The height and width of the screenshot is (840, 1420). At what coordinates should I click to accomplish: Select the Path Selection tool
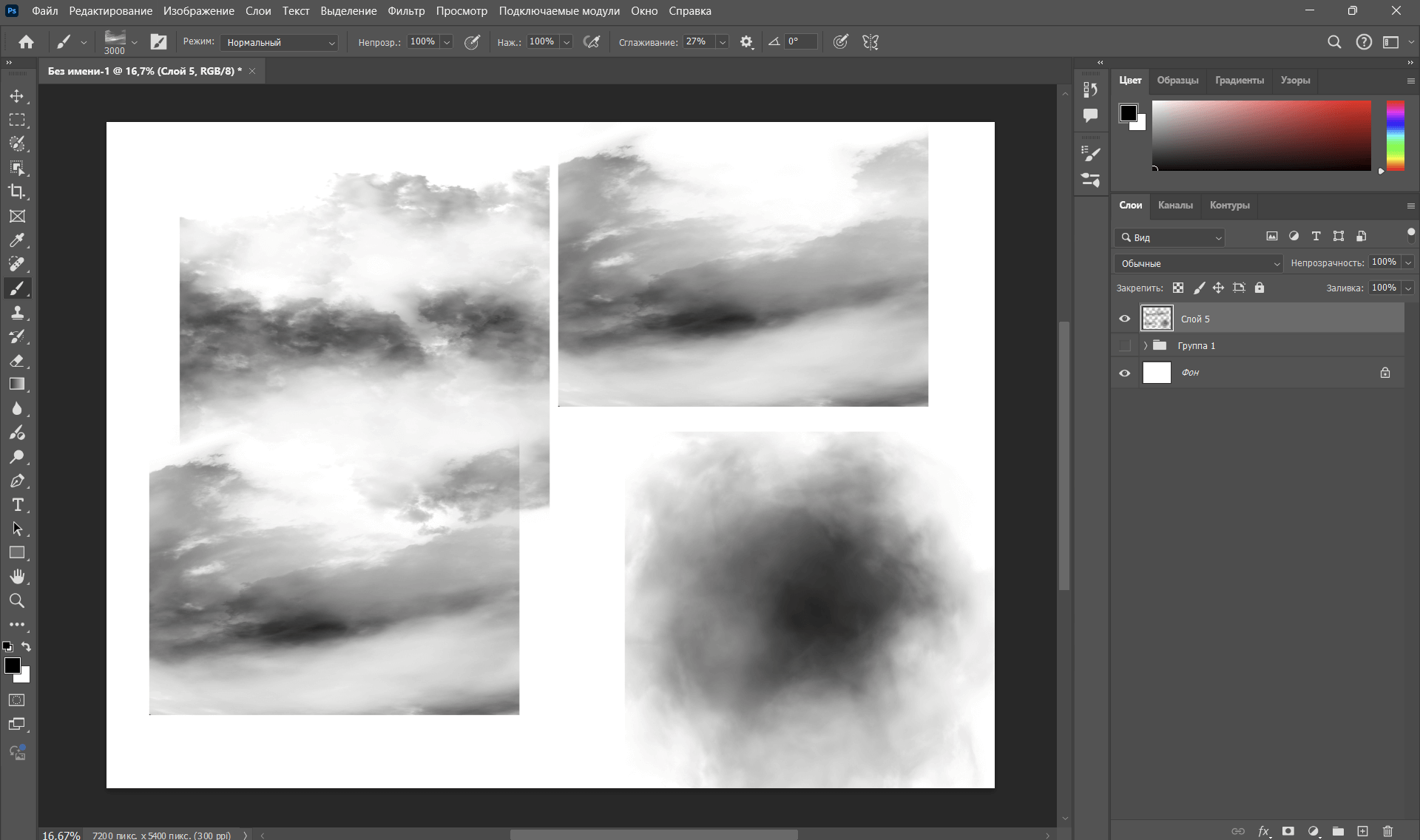(17, 529)
